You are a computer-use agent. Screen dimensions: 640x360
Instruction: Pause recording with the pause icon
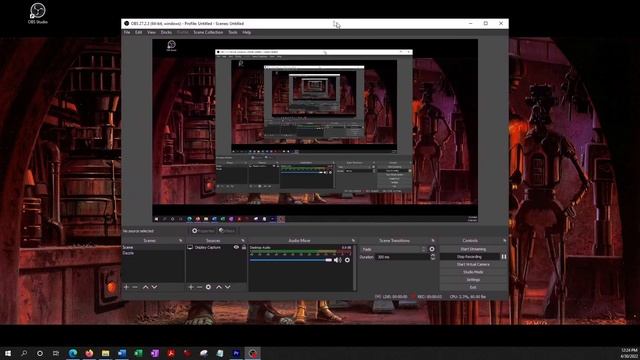pos(504,257)
